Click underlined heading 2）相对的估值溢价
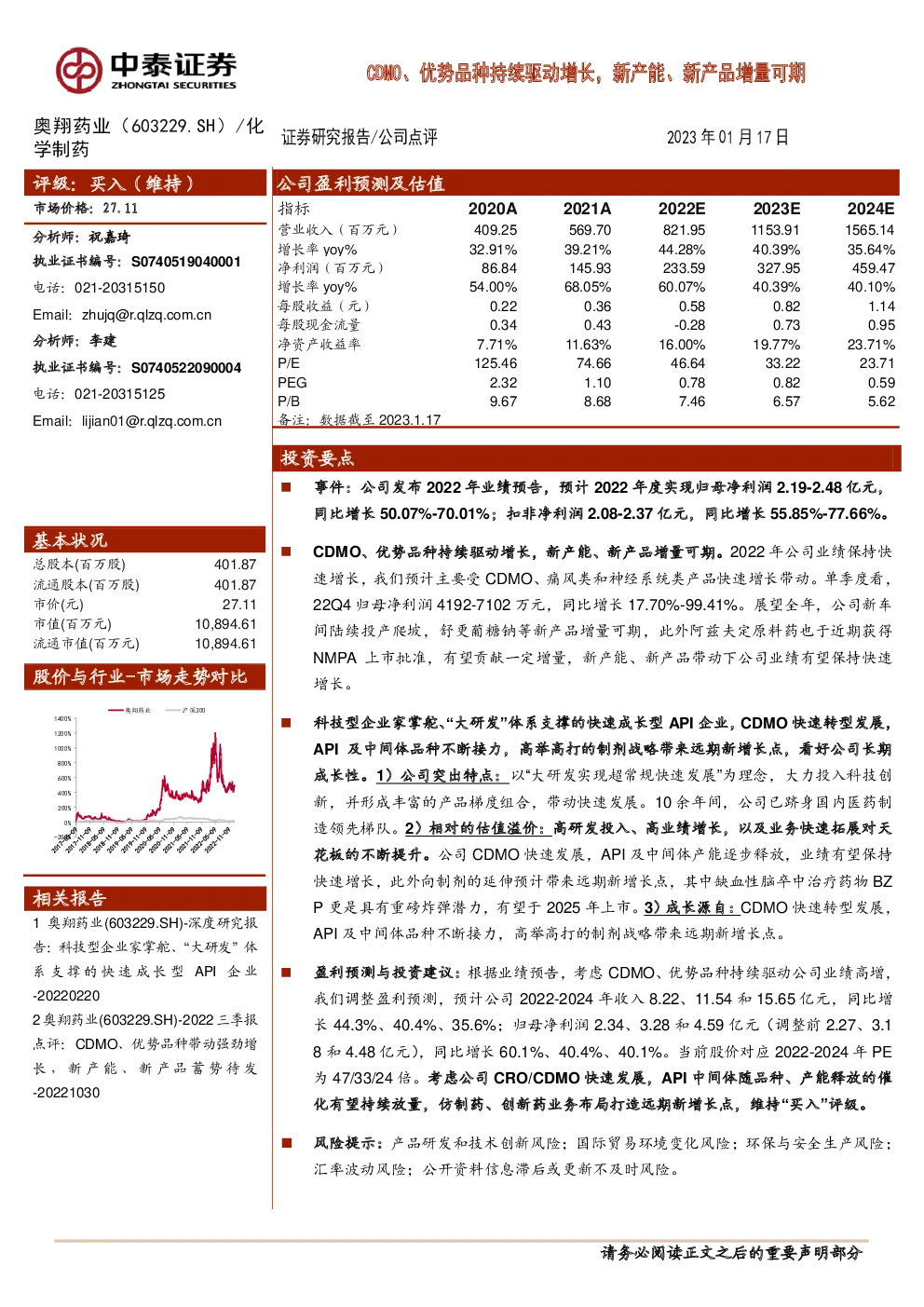Viewport: 924px width, 1307px height. pyautogui.click(x=479, y=827)
